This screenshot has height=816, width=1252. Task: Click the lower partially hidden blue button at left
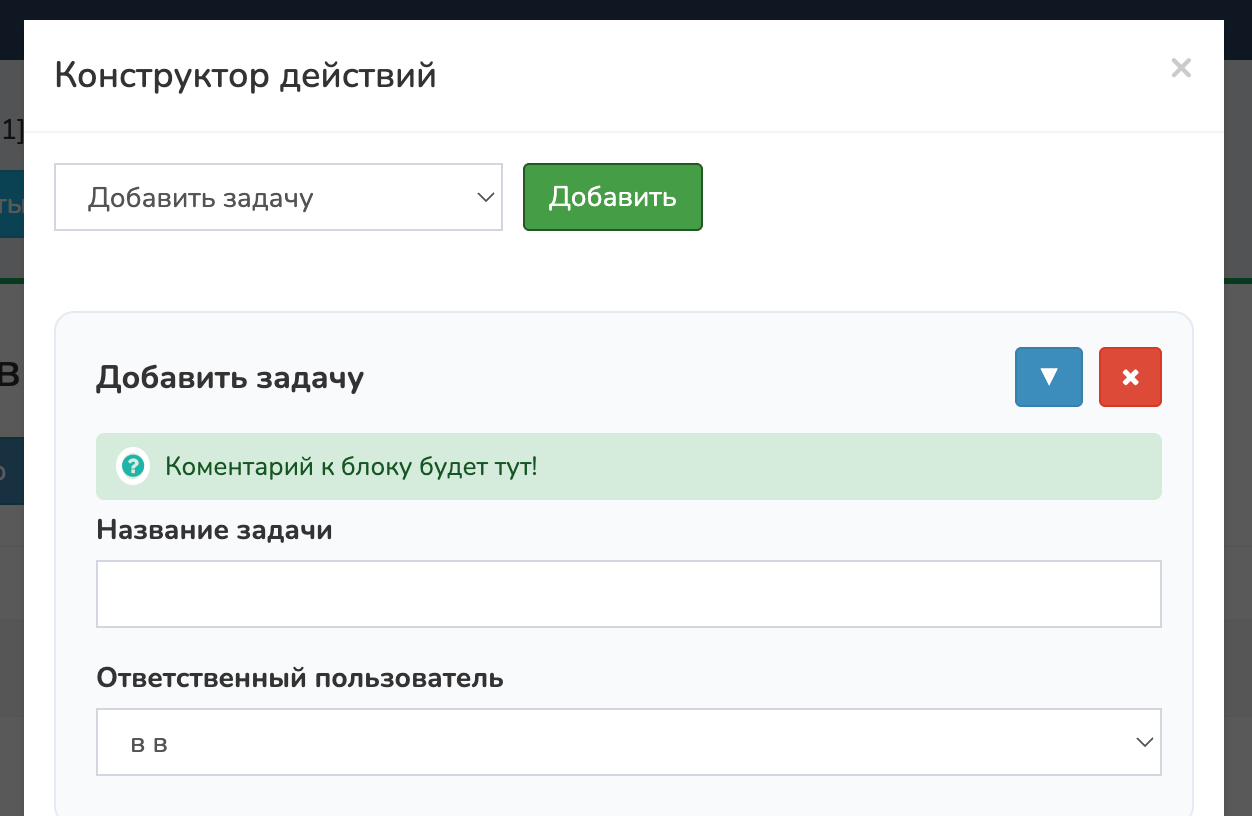11,471
